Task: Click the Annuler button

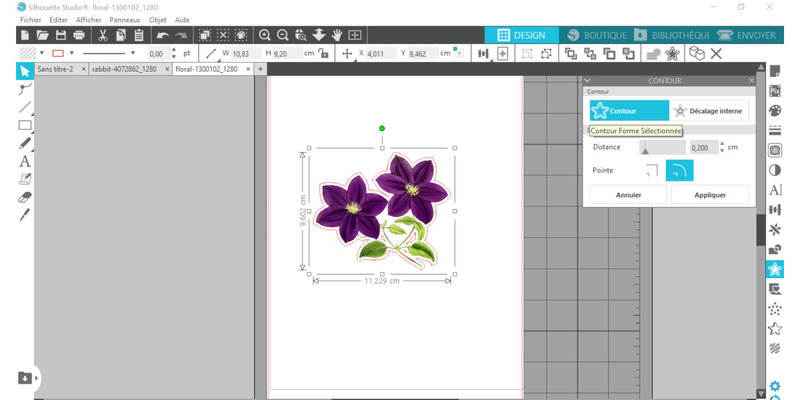Action: coord(628,195)
